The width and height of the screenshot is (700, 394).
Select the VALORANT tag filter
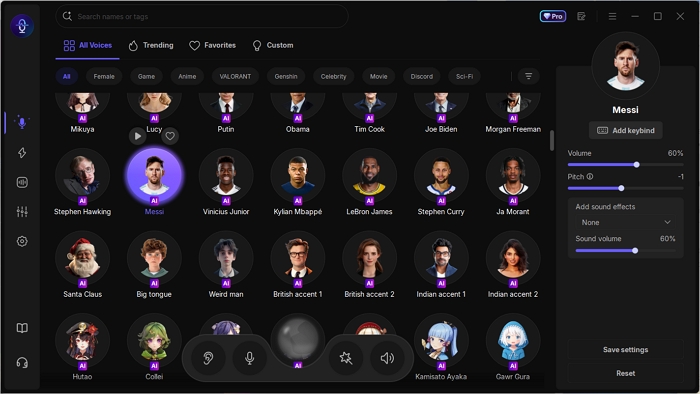pos(235,76)
